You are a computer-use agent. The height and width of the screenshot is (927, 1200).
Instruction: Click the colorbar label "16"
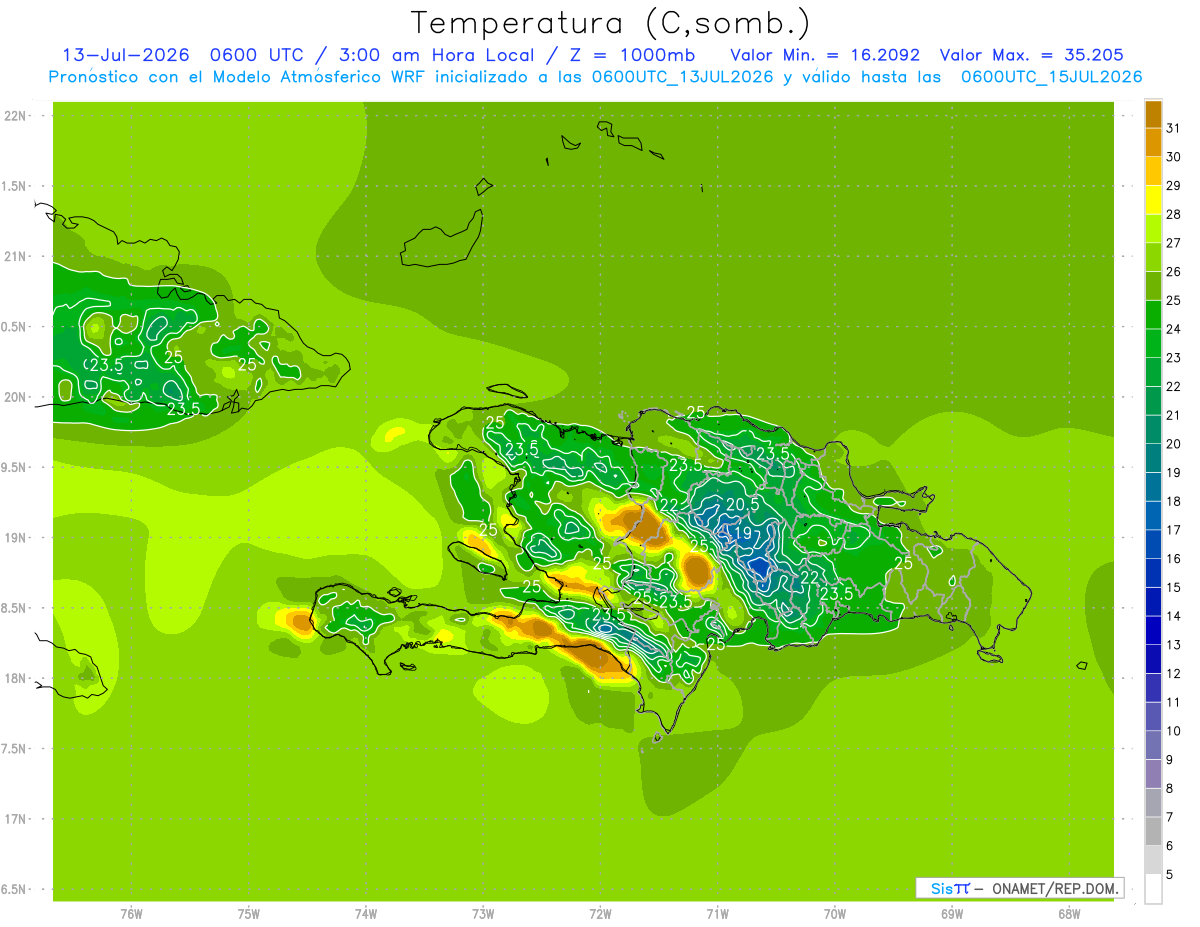coord(1174,559)
